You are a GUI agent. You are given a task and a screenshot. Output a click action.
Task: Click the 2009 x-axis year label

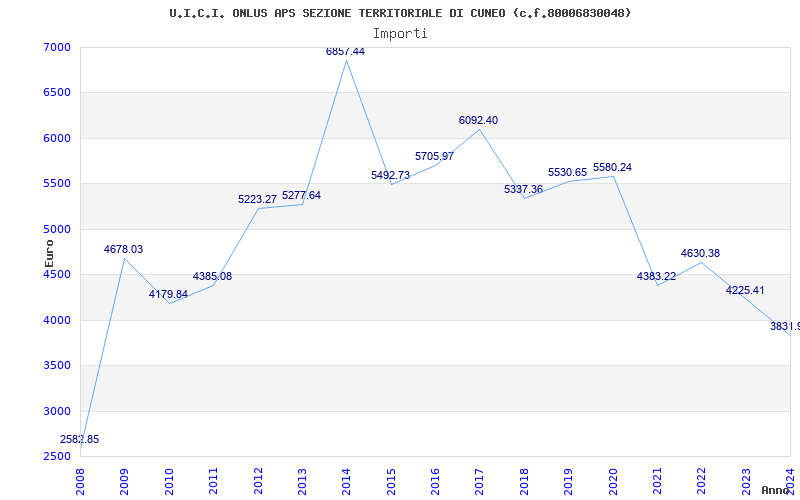pos(124,481)
